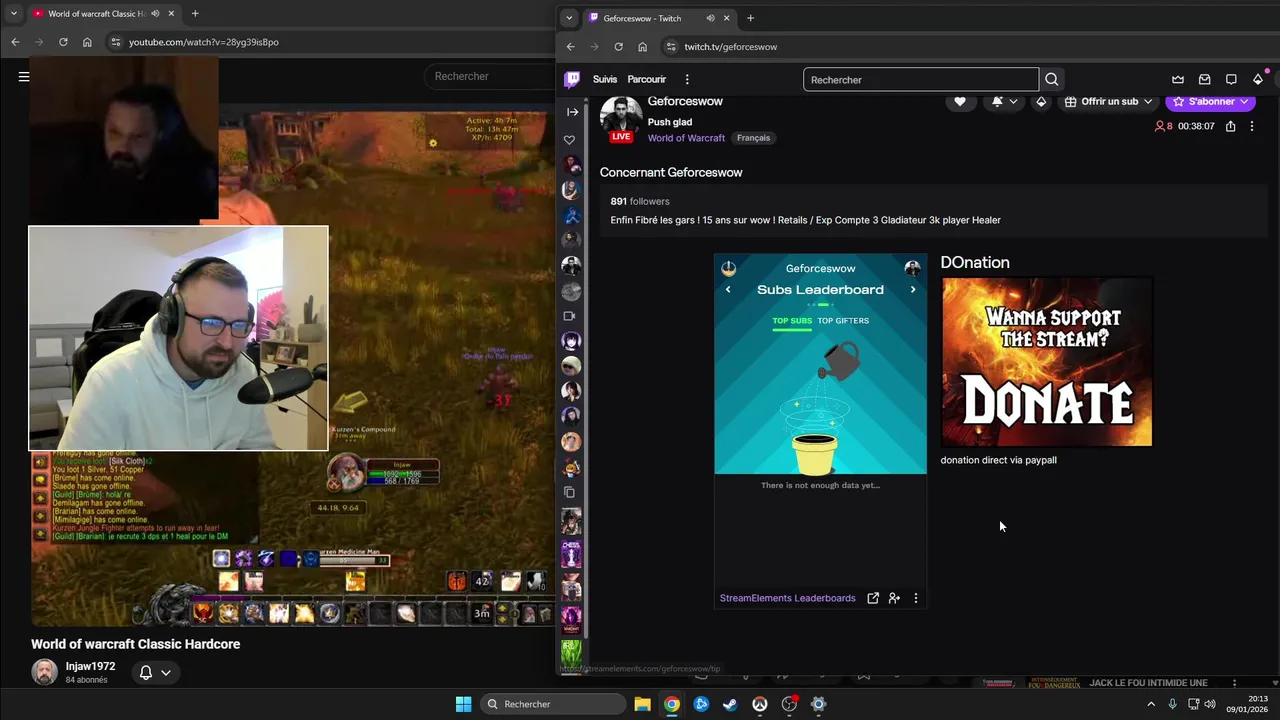Select the Suivis tab on Twitch

click(605, 79)
